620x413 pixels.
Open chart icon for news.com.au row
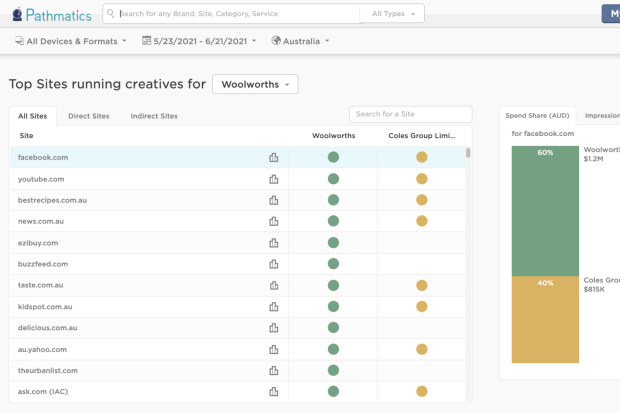pyautogui.click(x=274, y=221)
